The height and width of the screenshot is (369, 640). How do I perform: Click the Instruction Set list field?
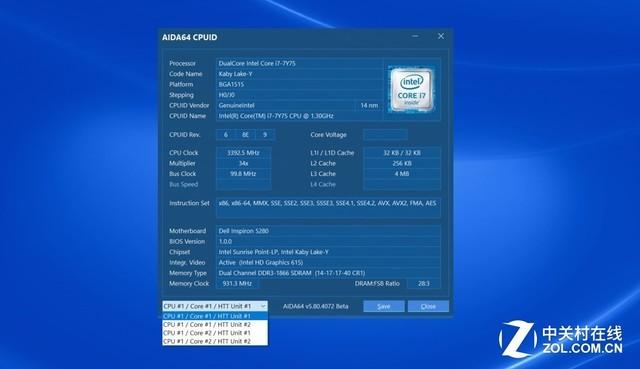(328, 208)
